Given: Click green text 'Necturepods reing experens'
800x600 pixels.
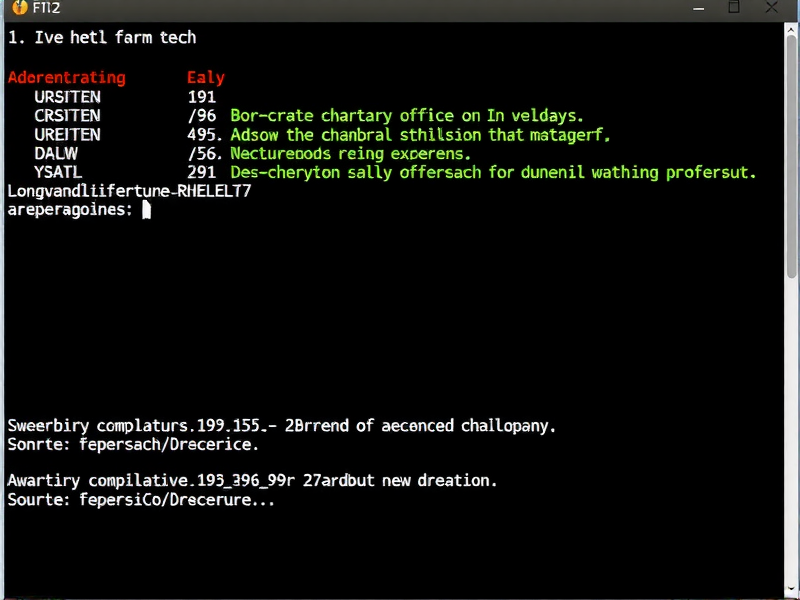Looking at the screenshot, I should pos(349,153).
